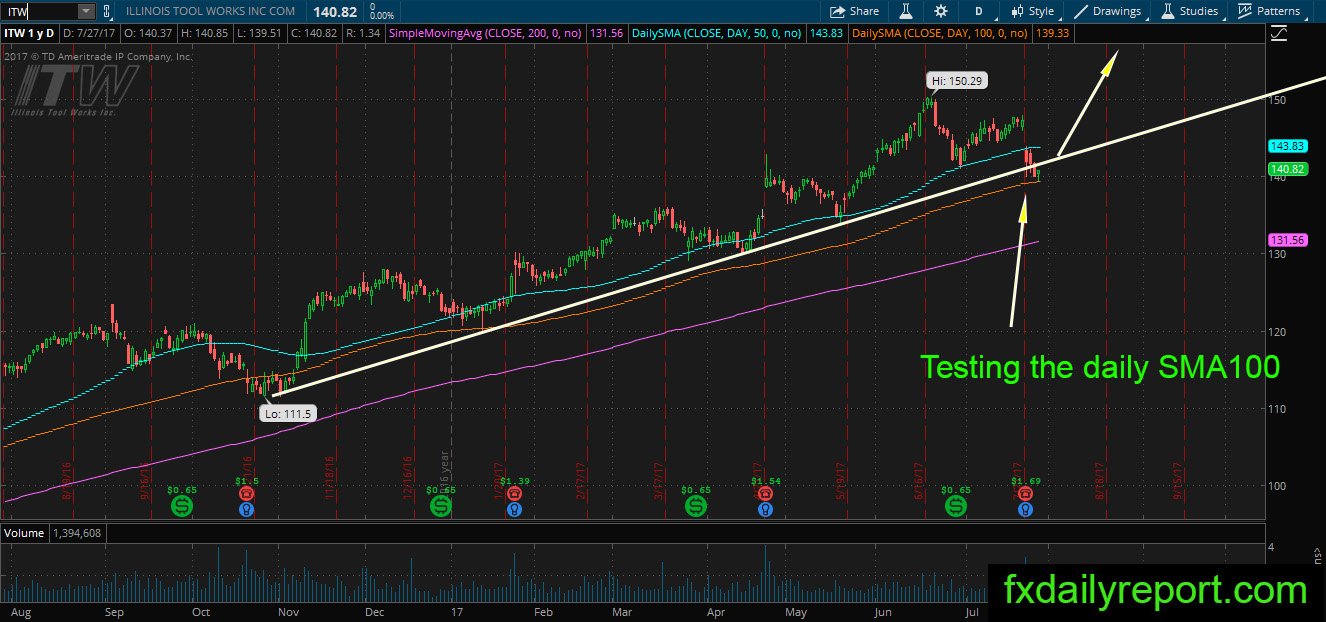
Task: Click the D: 7/27/17 date value
Action: pos(91,33)
